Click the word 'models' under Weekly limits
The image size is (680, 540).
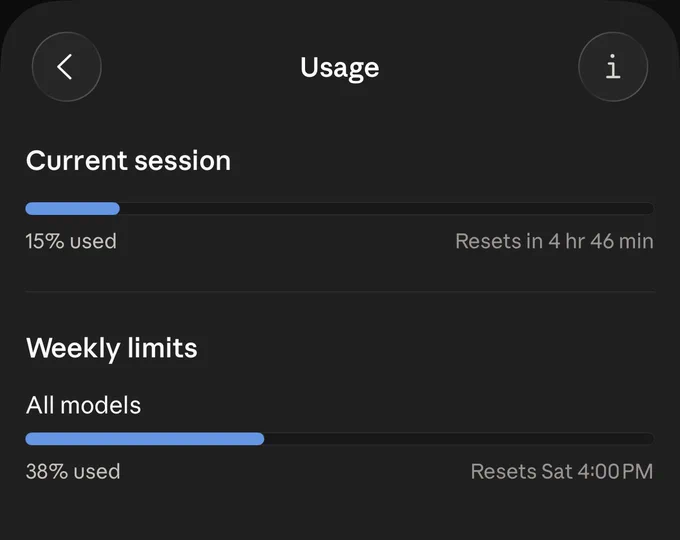(101, 406)
